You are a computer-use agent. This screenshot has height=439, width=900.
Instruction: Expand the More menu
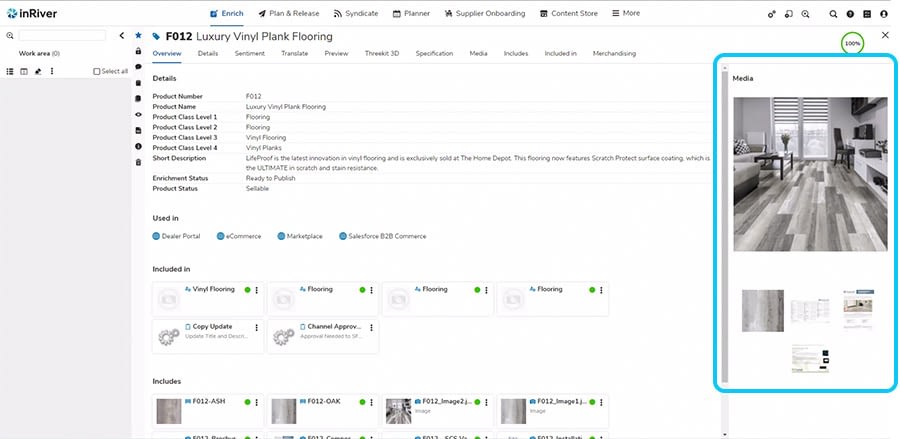(626, 13)
